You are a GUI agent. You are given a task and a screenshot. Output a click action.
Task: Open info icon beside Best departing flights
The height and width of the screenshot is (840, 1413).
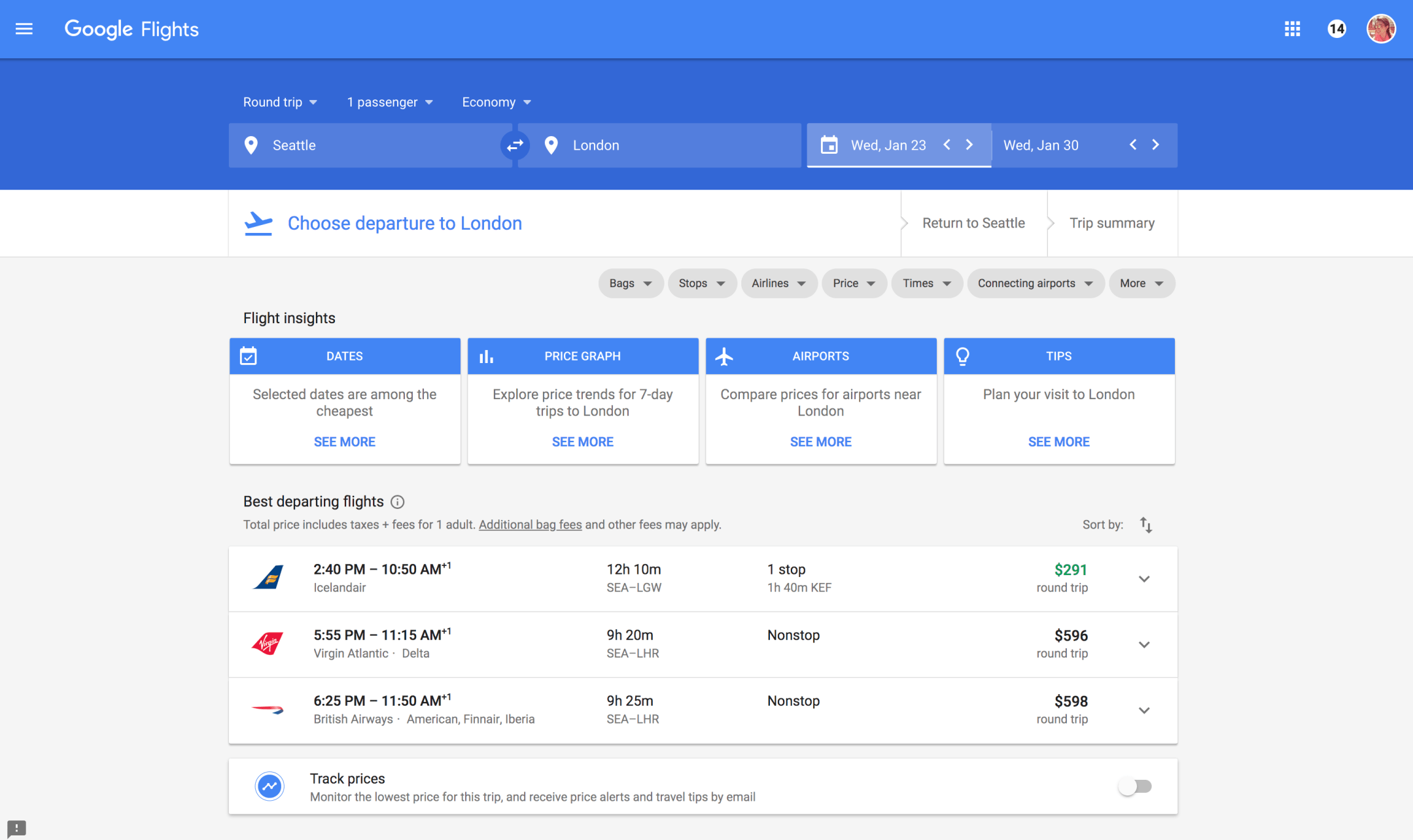(x=397, y=502)
